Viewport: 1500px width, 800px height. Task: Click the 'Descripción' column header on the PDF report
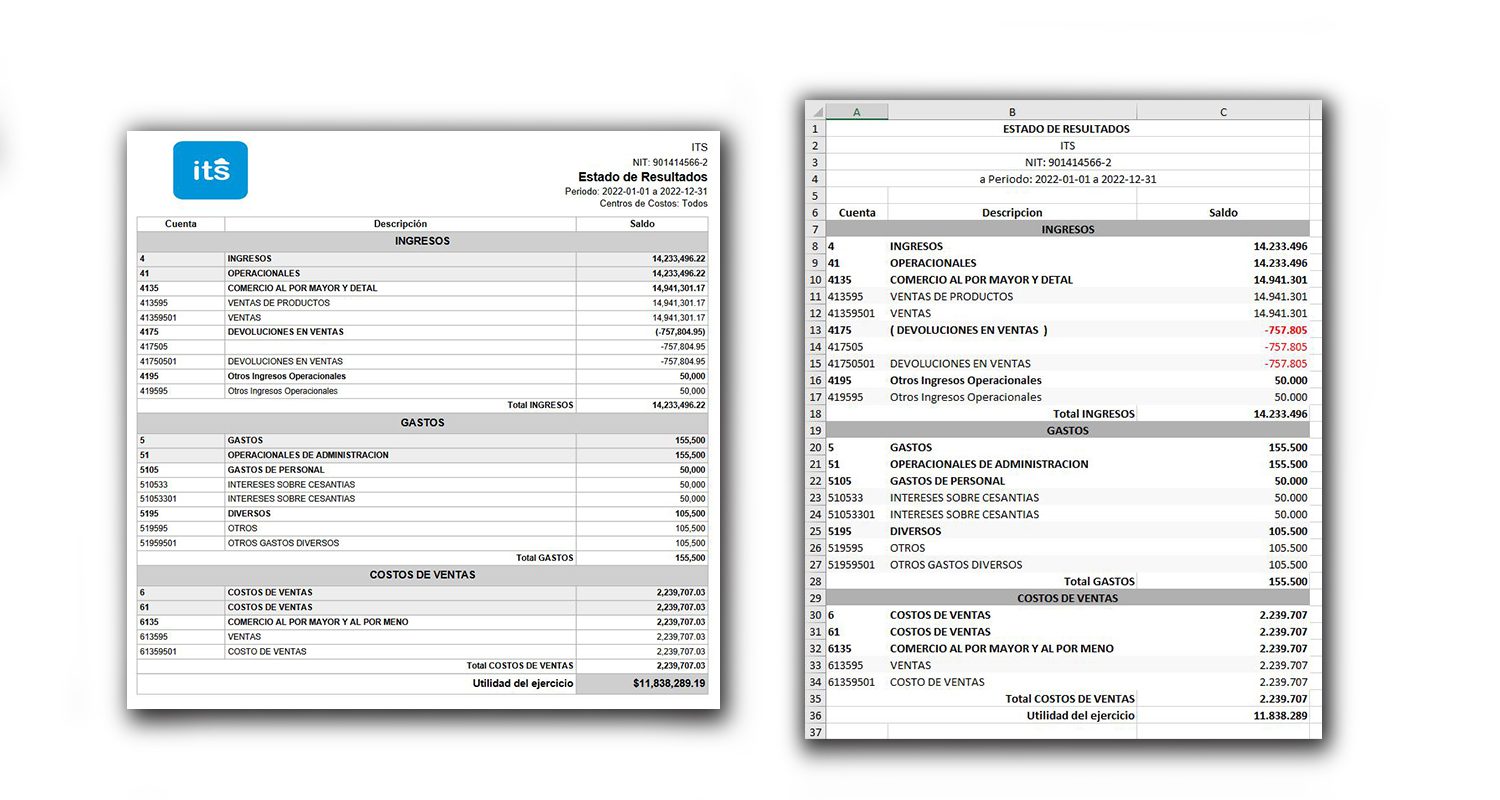400,224
